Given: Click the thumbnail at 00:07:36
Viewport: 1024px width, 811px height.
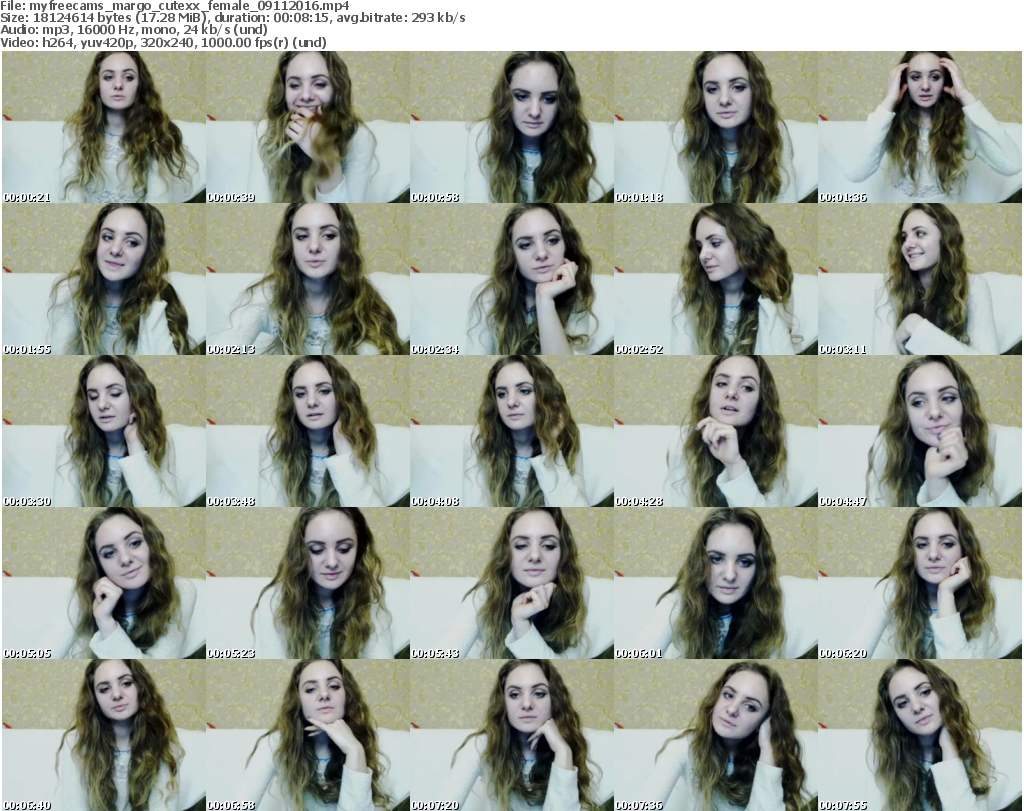Looking at the screenshot, I should pos(716,735).
